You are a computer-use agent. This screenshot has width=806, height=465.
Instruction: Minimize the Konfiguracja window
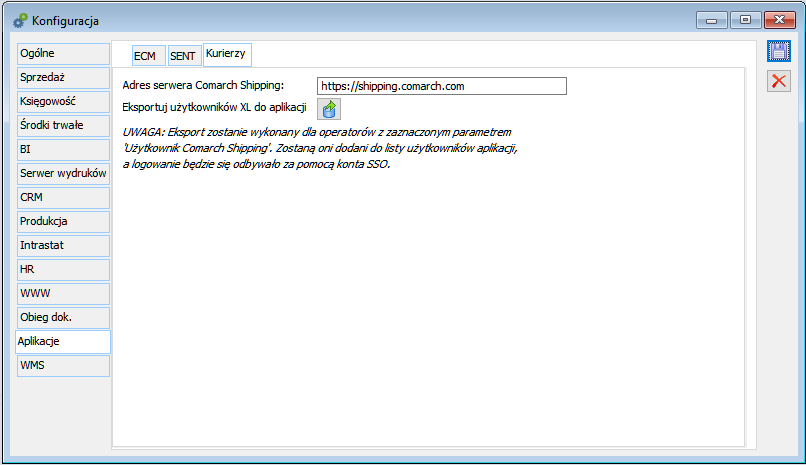pyautogui.click(x=711, y=20)
